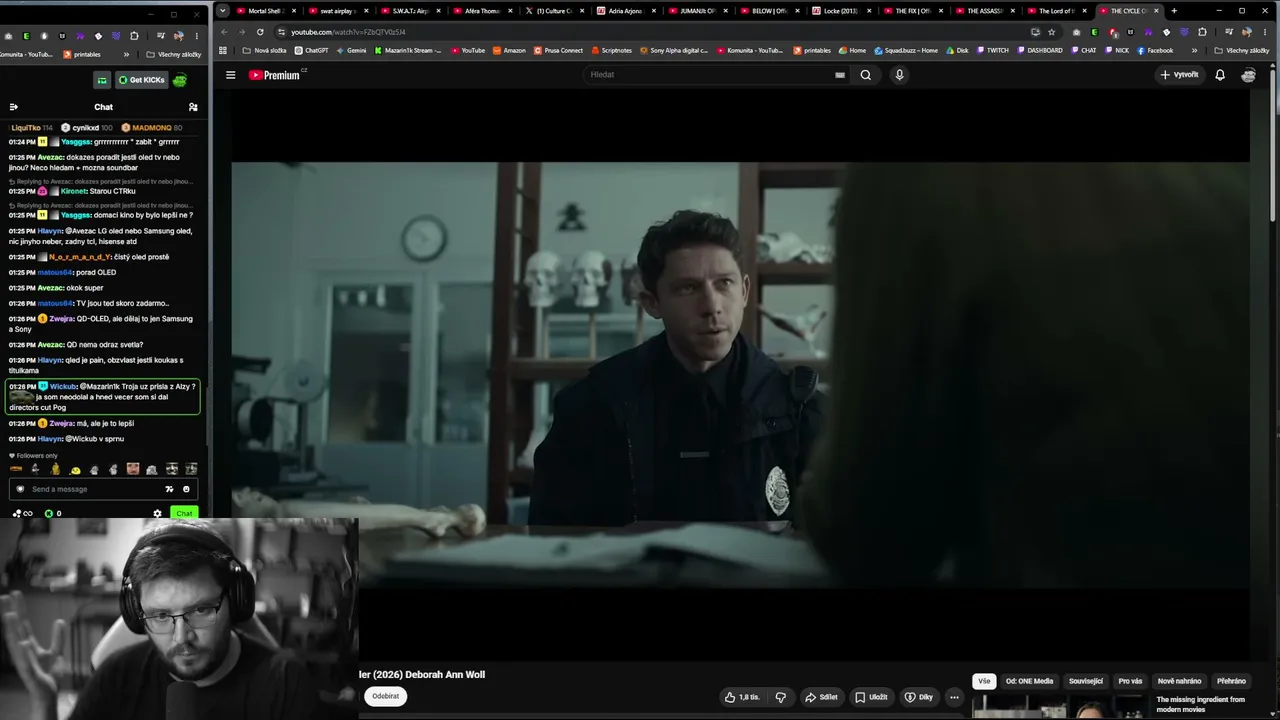Open YouTube notifications bell
The height and width of the screenshot is (720, 1280).
[x=1220, y=75]
